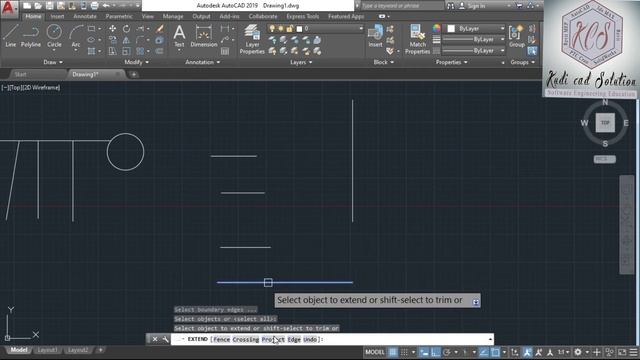Toggle object snap in status bar

pos(495,352)
